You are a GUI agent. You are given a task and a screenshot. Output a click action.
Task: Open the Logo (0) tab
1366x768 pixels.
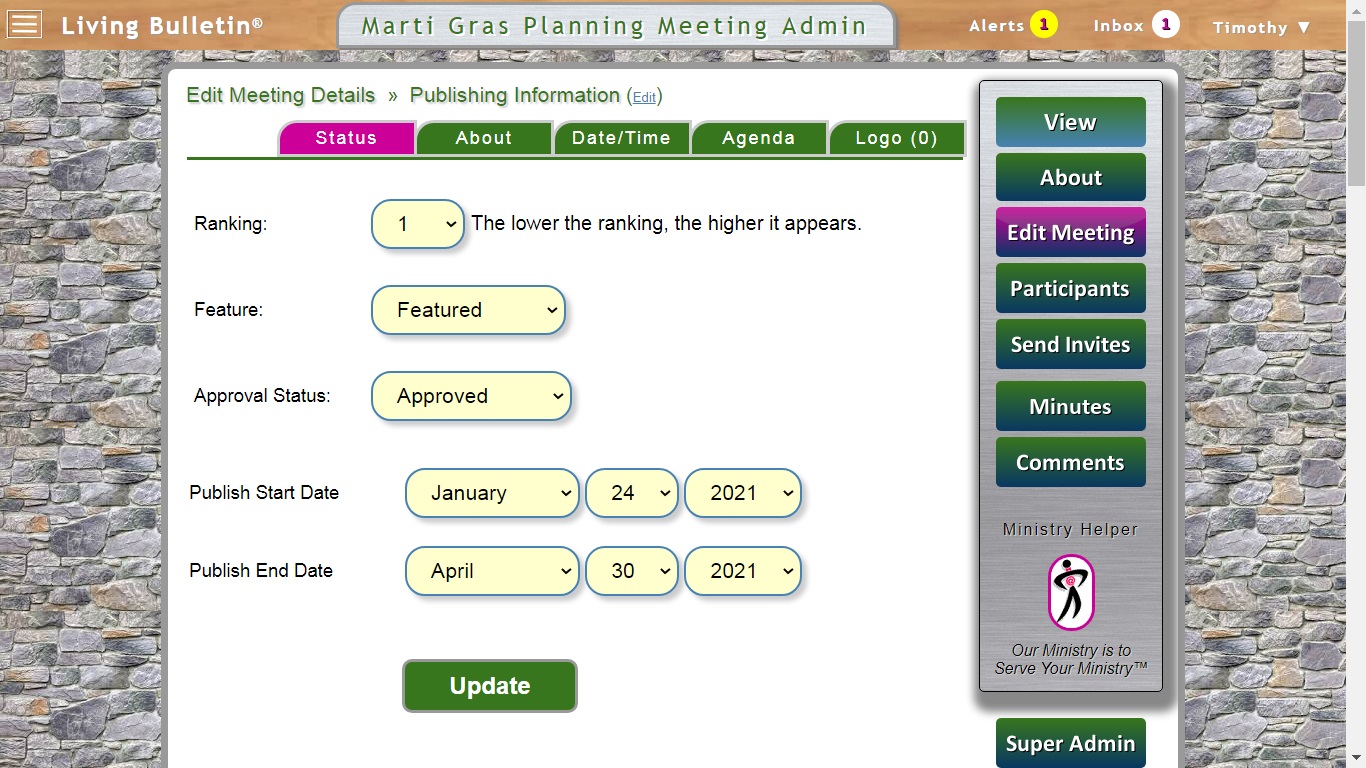(x=897, y=138)
